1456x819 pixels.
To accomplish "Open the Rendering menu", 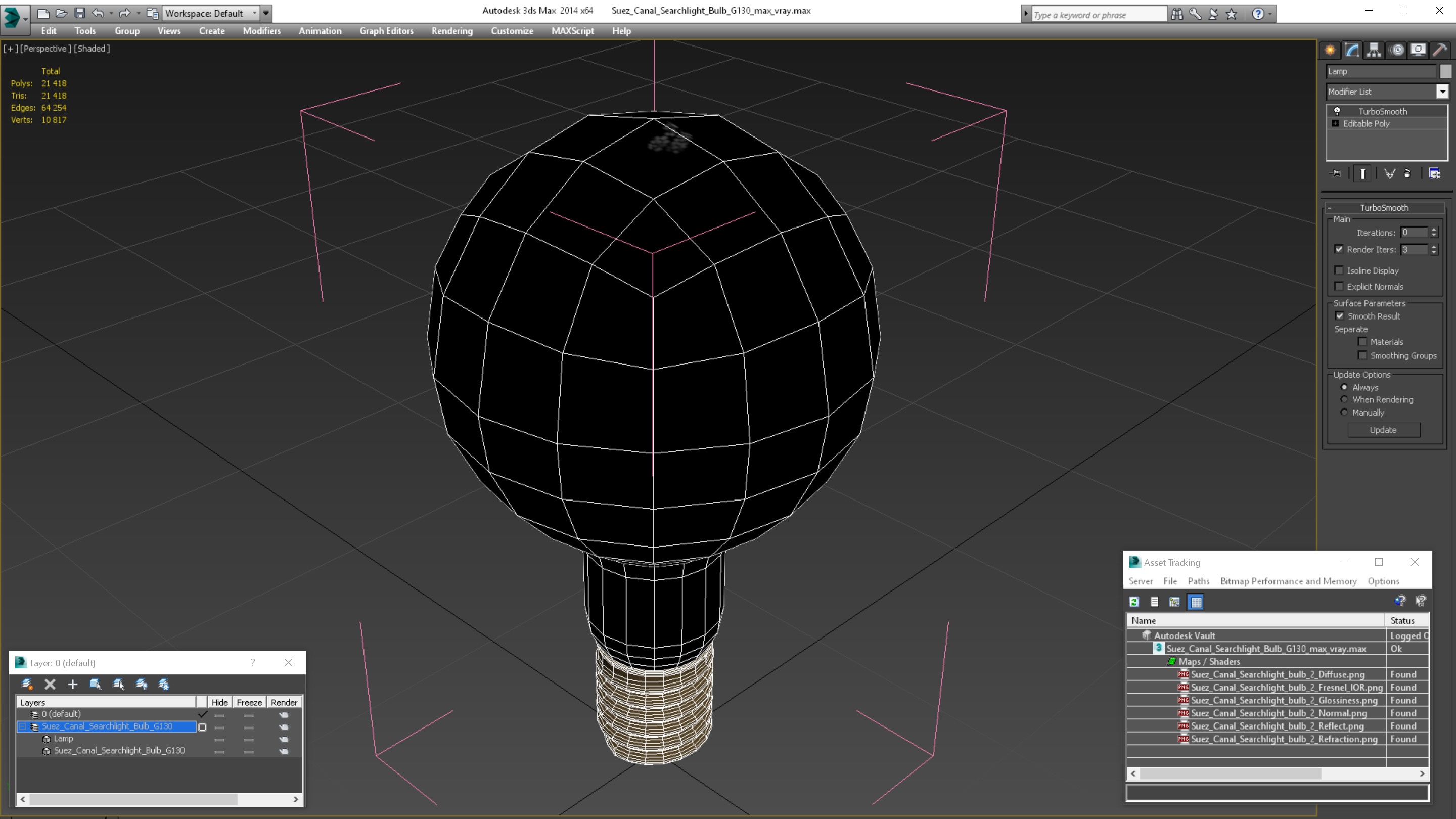I will pos(452,31).
